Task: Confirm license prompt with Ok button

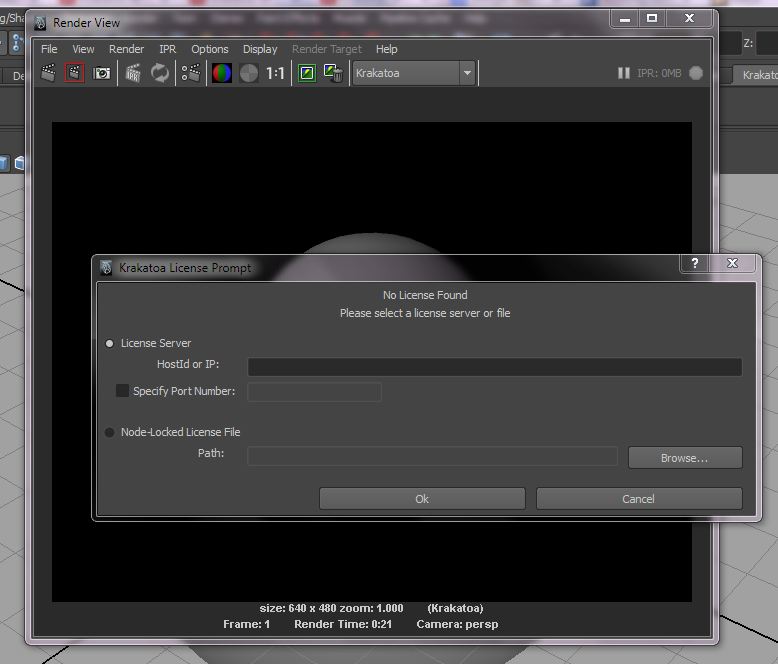Action: point(422,498)
